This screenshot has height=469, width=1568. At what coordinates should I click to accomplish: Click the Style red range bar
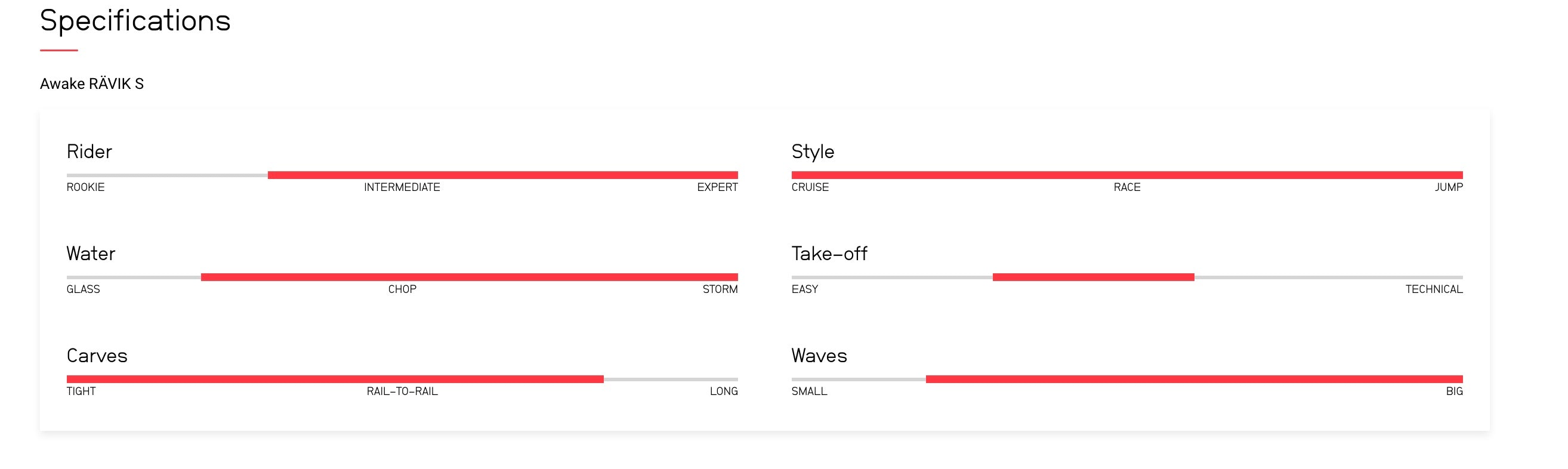point(1126,175)
